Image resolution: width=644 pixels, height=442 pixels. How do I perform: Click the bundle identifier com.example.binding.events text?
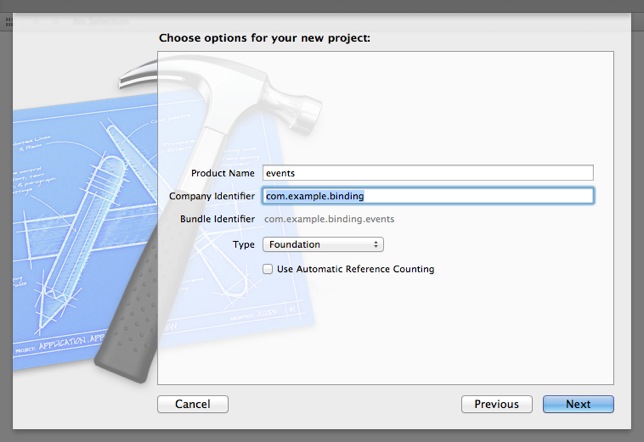pos(329,219)
